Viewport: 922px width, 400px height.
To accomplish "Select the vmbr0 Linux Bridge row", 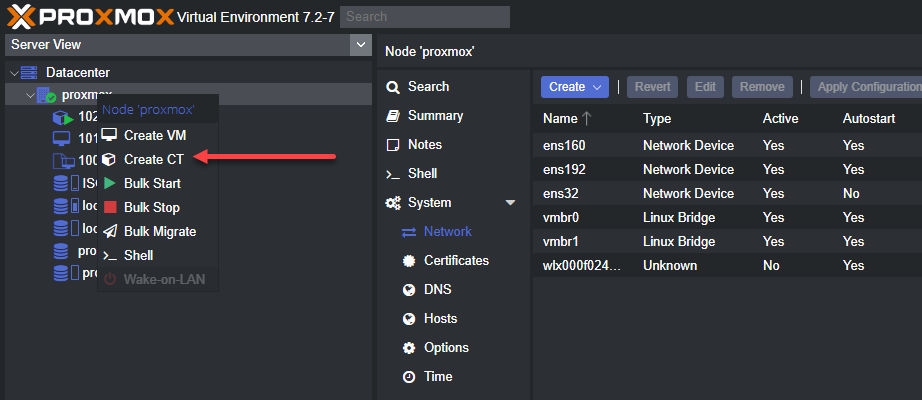I will pyautogui.click(x=727, y=218).
